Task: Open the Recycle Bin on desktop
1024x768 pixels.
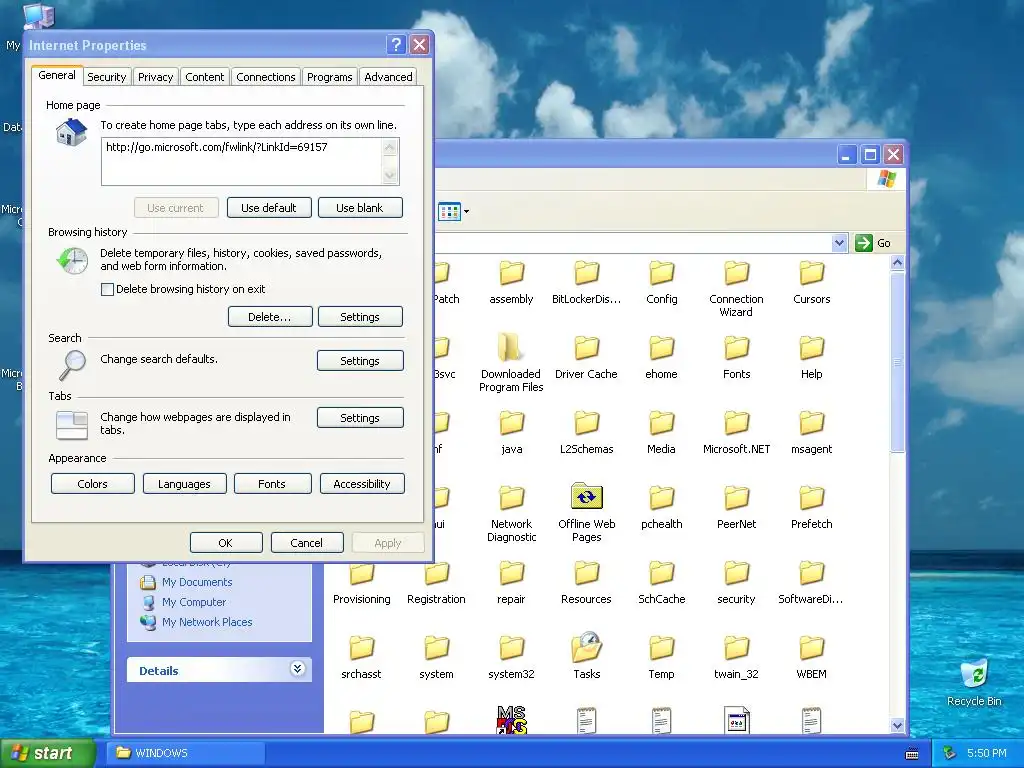Action: (x=974, y=683)
